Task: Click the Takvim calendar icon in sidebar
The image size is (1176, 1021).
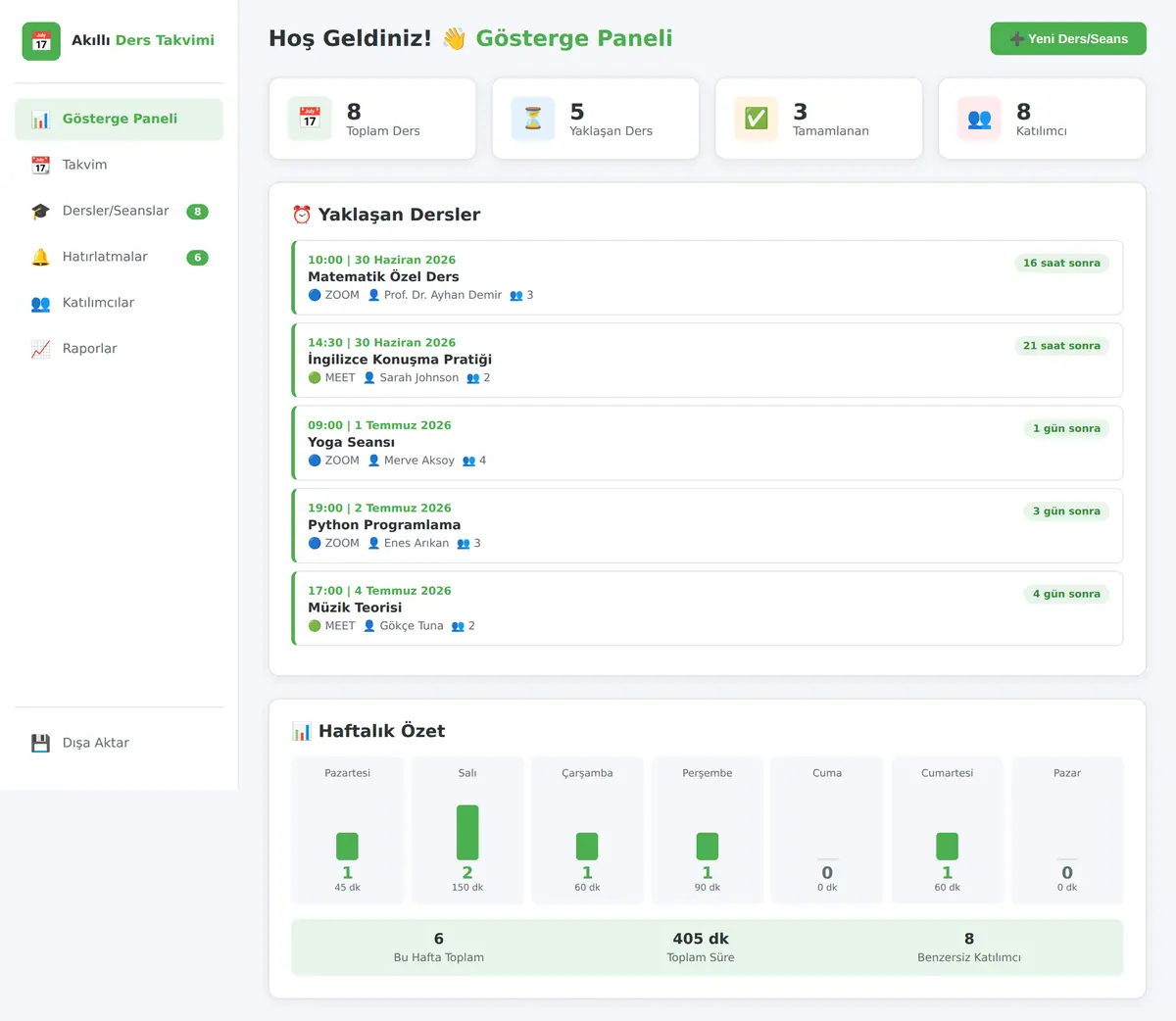Action: (40, 166)
